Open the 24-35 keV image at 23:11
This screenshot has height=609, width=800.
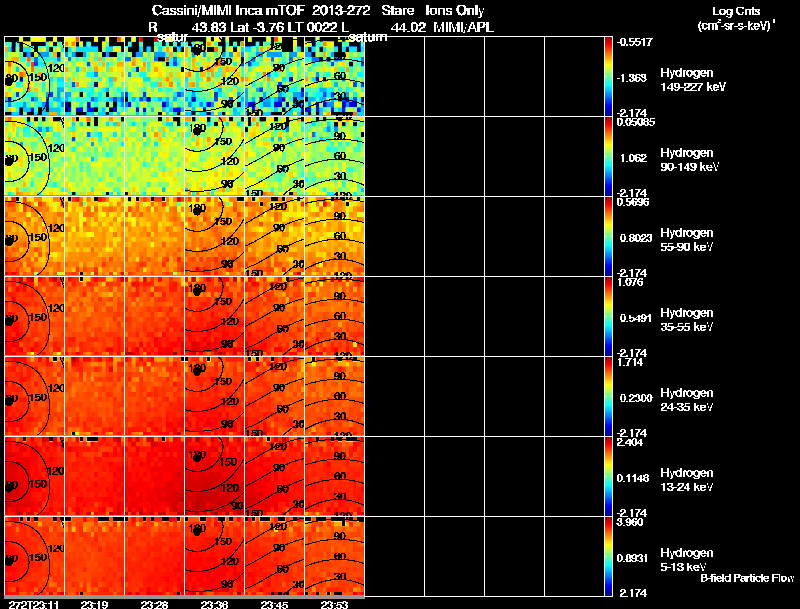pos(34,396)
